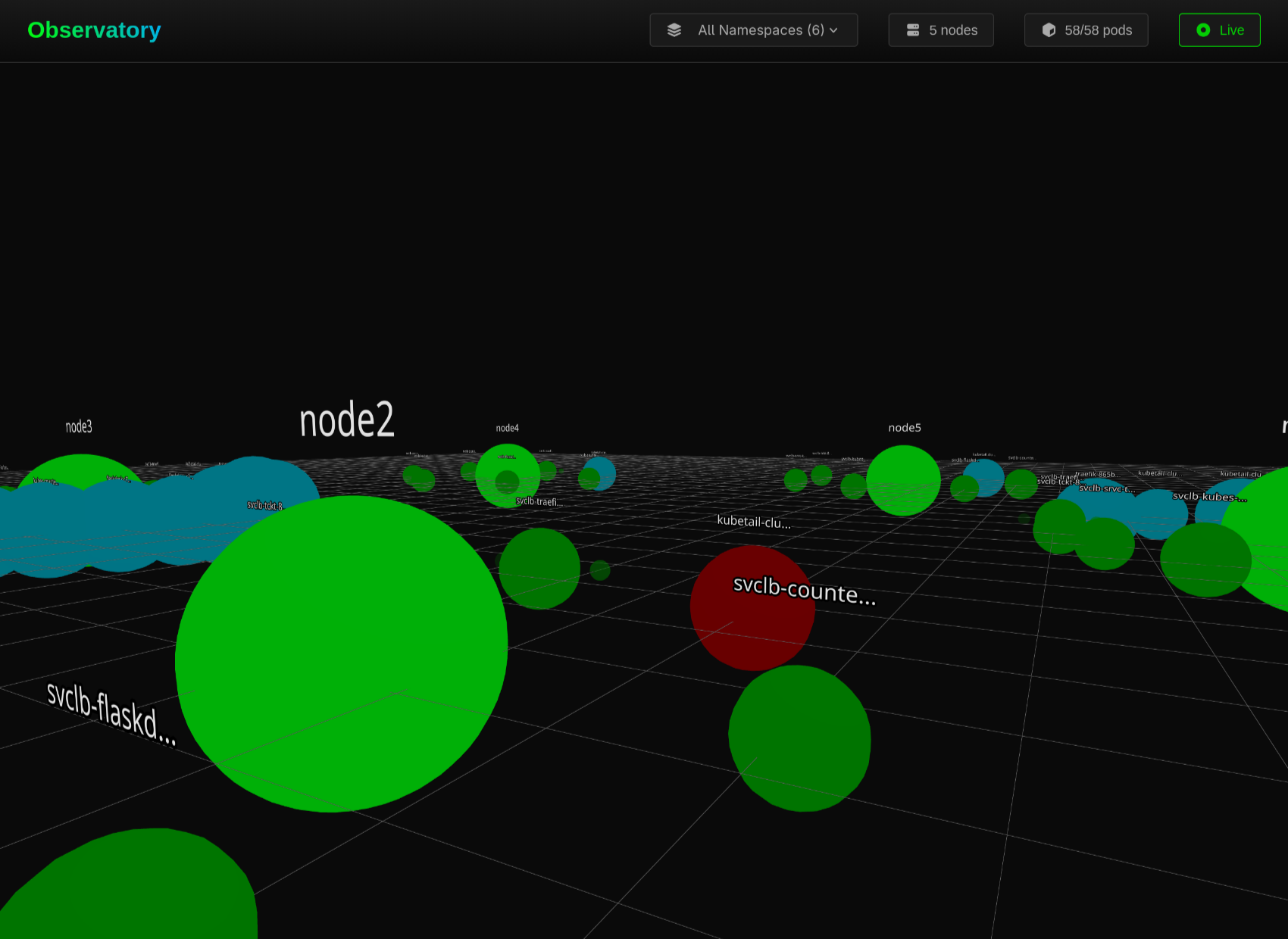The width and height of the screenshot is (1288, 939).
Task: Select the dark green sphere below the red sphere
Action: tap(799, 738)
